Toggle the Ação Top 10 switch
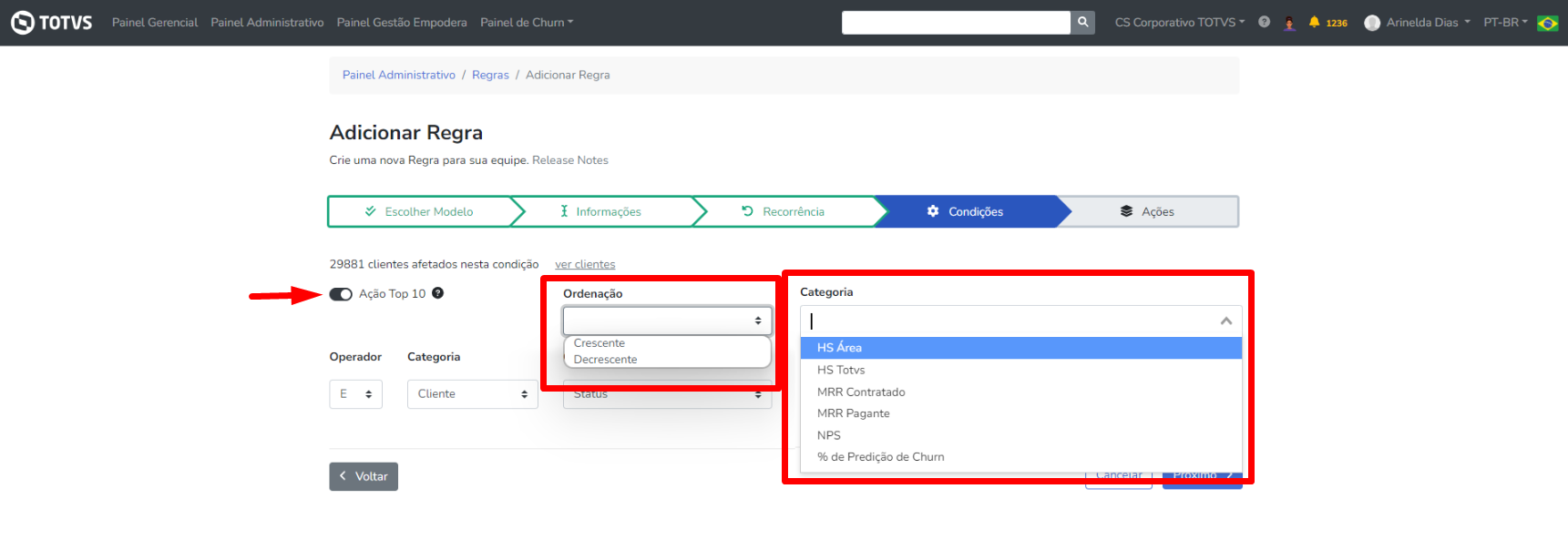 [x=341, y=294]
